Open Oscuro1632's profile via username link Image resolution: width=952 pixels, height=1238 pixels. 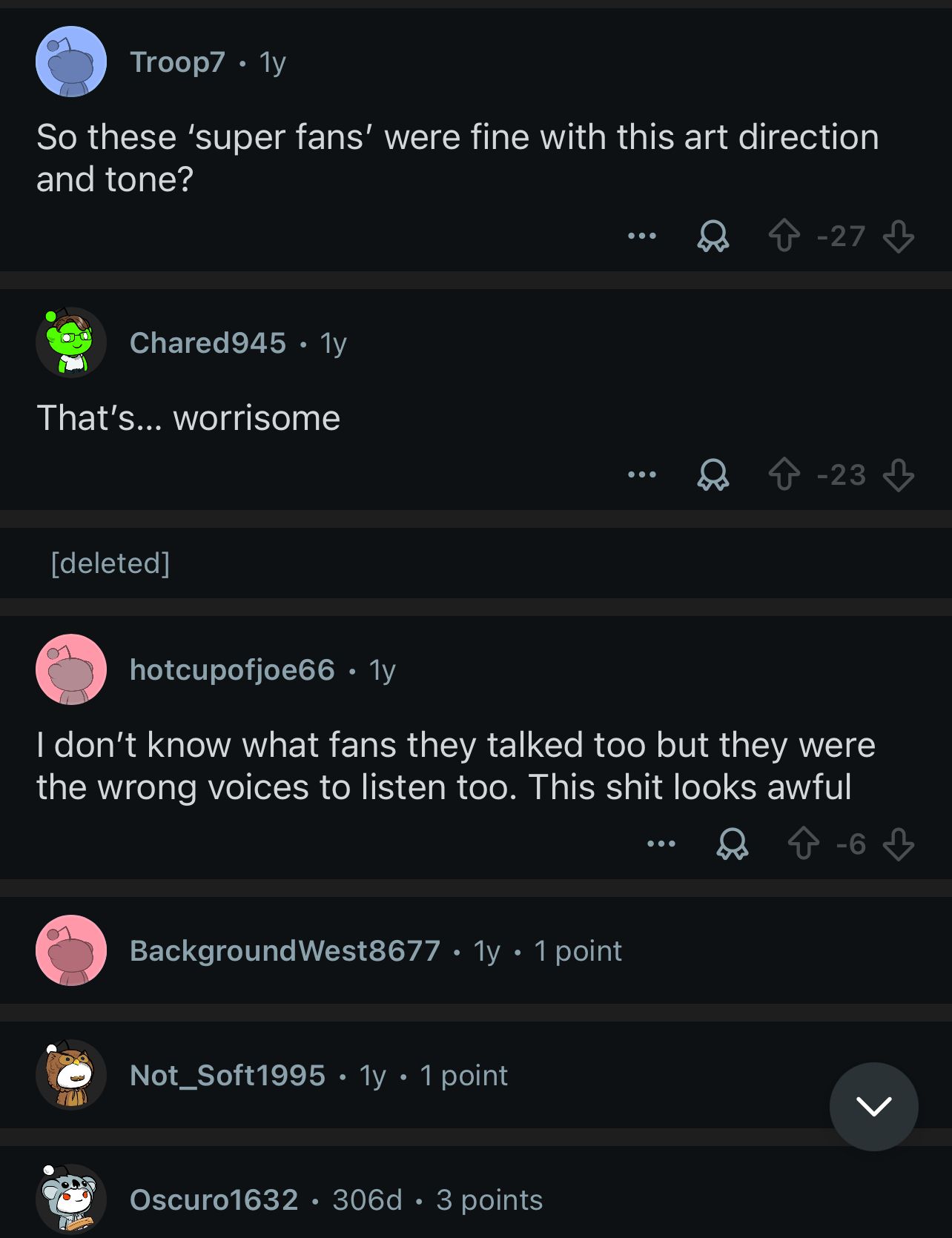click(x=213, y=1200)
